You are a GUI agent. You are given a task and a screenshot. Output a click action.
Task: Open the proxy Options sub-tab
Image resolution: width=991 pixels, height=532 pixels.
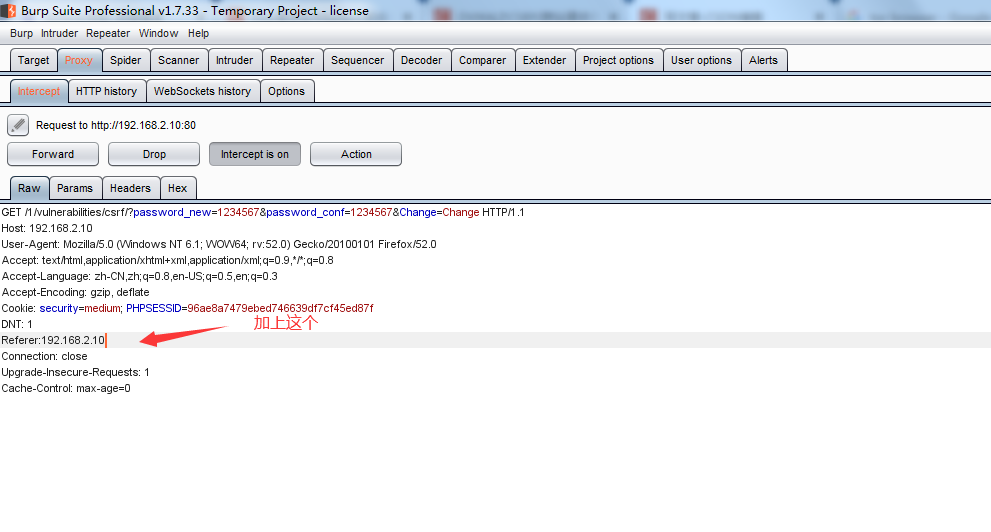tap(286, 91)
